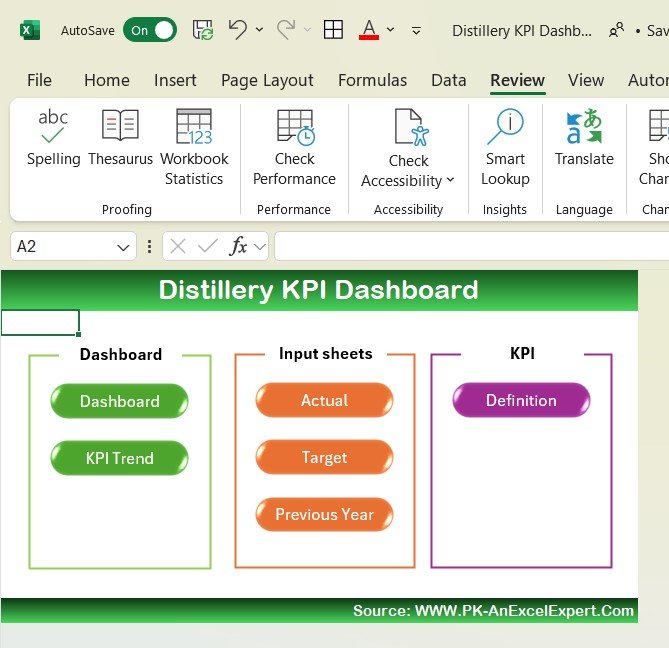Click the bold Dashboard group heading
669x648 pixels.
point(121,355)
